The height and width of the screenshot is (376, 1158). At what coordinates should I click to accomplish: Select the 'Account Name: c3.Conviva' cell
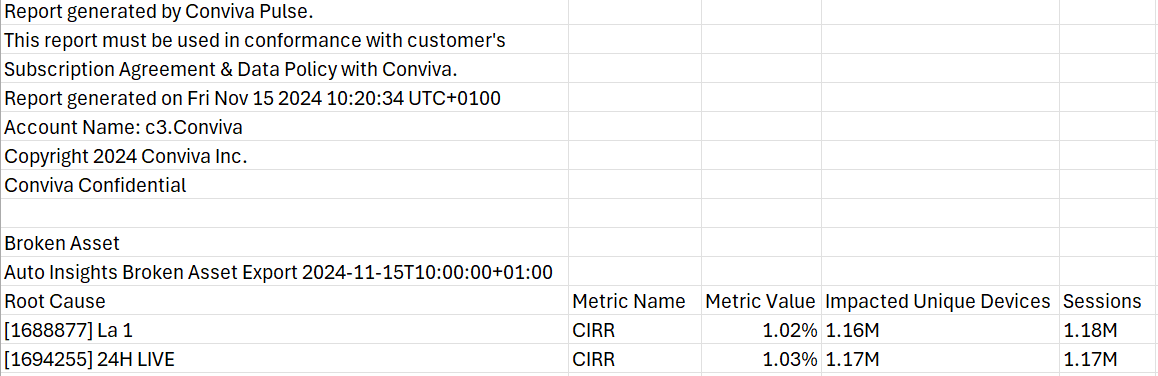284,126
